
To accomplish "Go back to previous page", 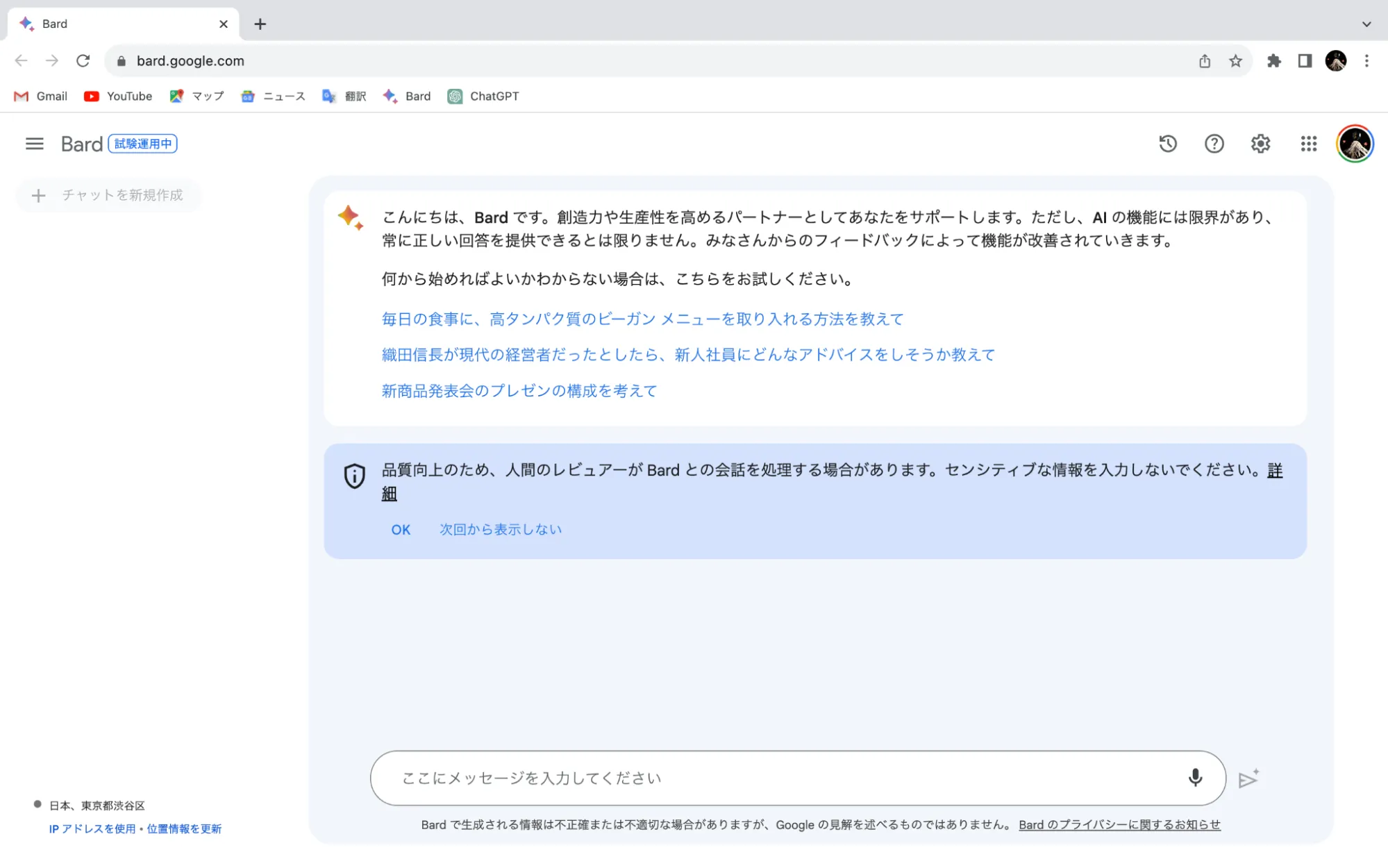I will (22, 61).
